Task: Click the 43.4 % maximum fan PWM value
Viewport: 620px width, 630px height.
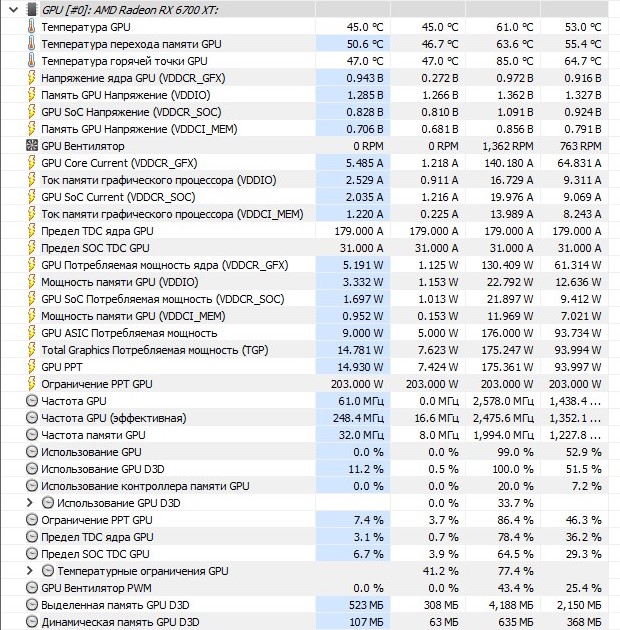Action: click(516, 588)
